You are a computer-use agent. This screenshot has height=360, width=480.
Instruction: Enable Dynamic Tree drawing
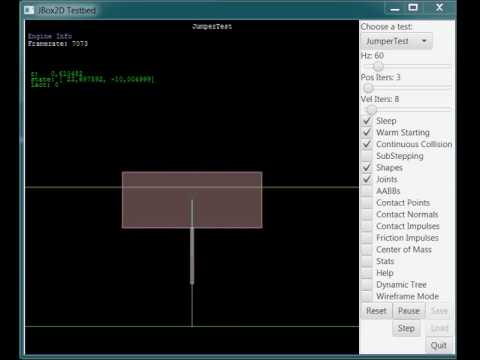(x=367, y=285)
